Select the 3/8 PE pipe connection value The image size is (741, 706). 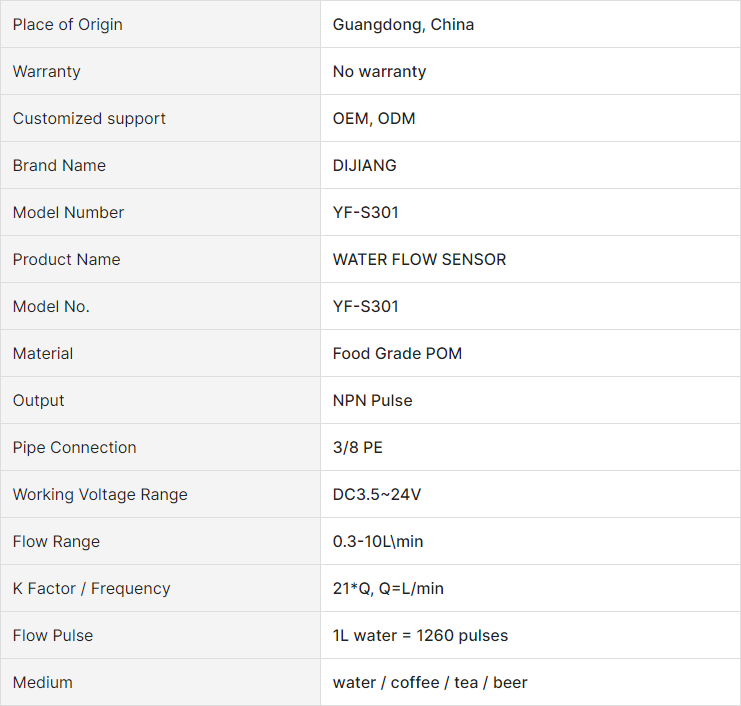coord(357,448)
